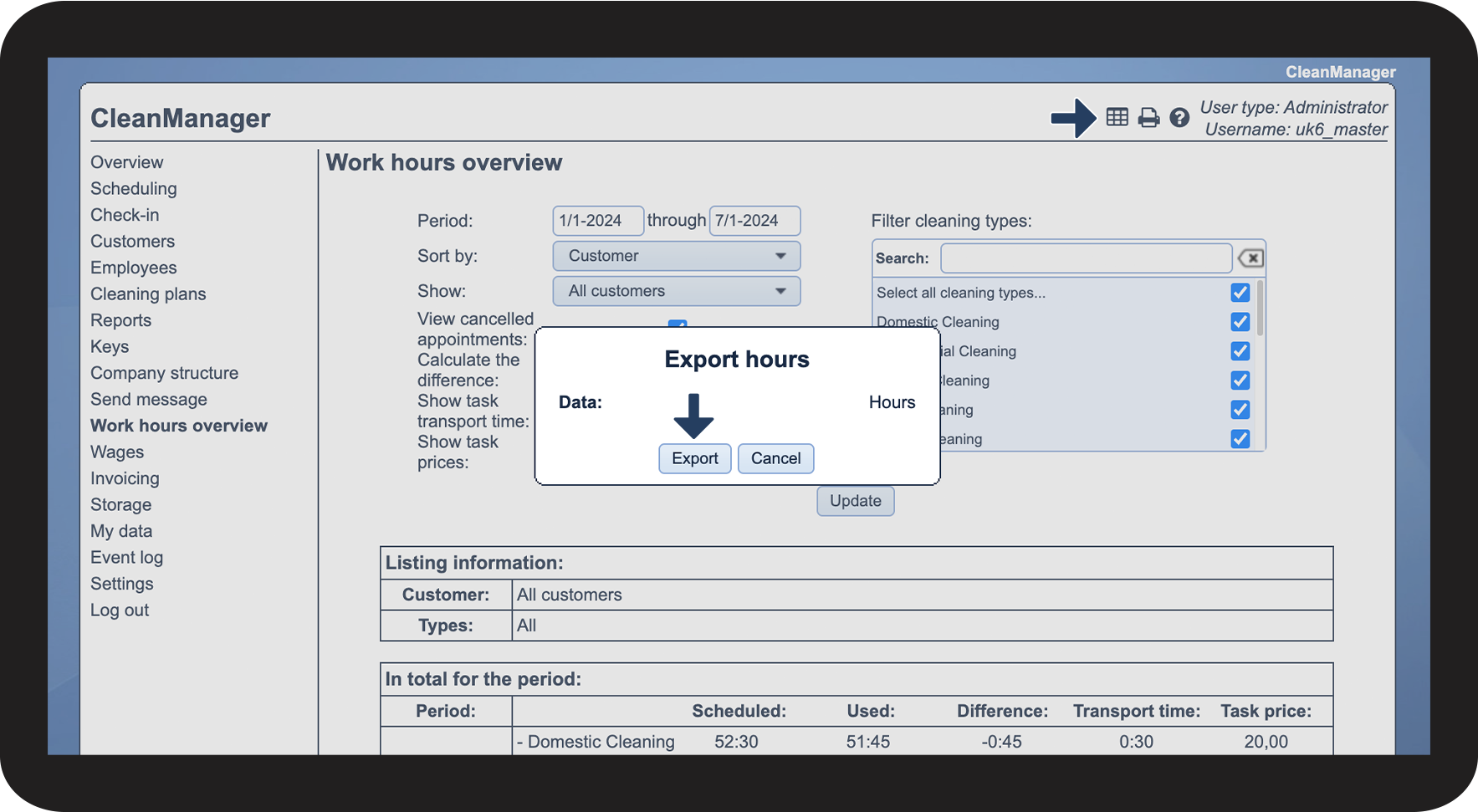The height and width of the screenshot is (812, 1478).
Task: Click the Update button
Action: click(x=855, y=501)
